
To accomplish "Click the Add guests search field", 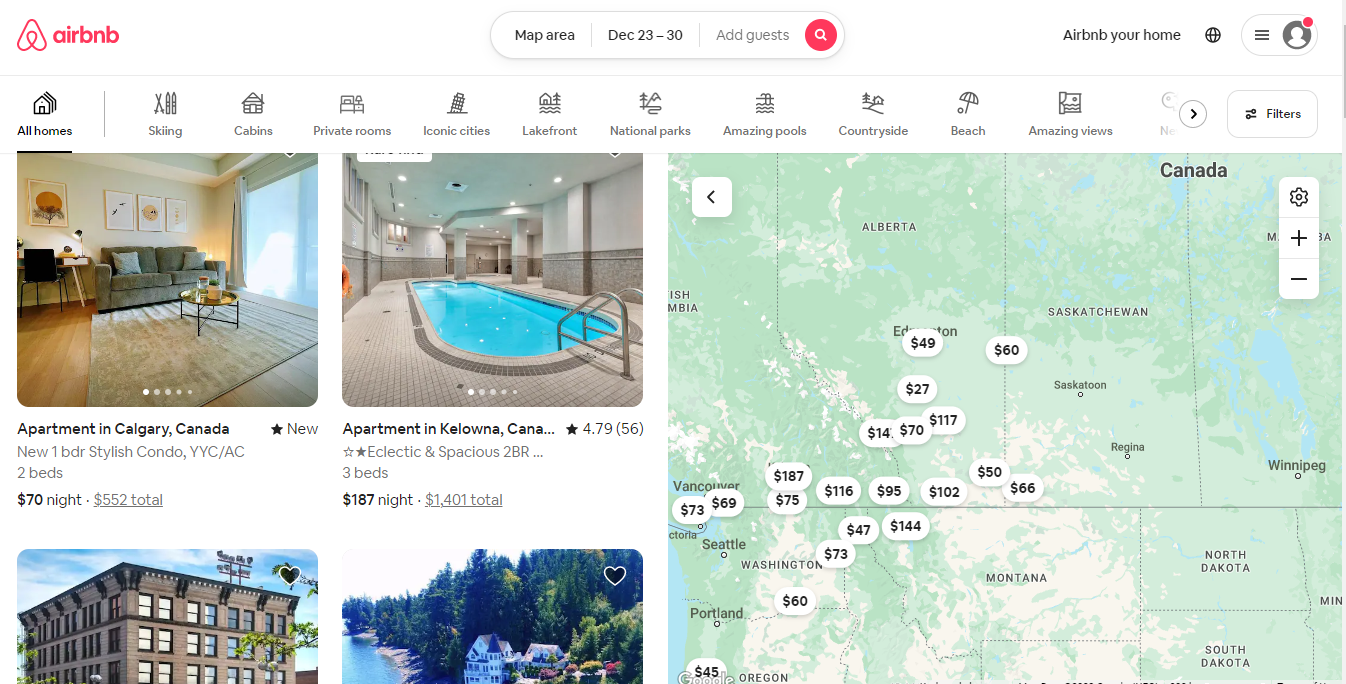I will click(753, 35).
